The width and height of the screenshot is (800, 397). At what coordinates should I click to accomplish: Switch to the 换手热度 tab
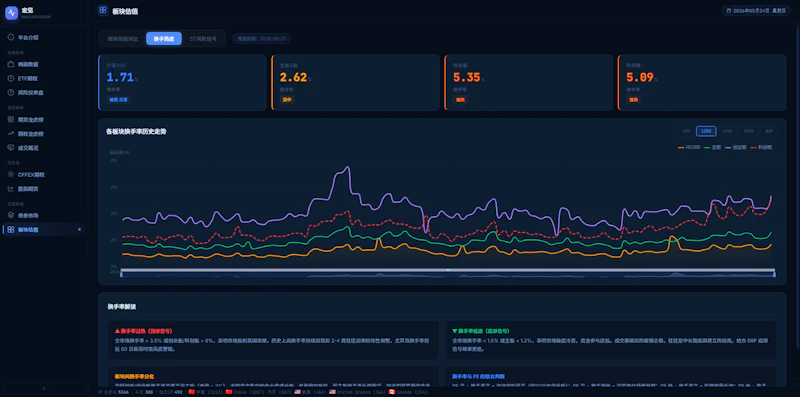pyautogui.click(x=164, y=39)
